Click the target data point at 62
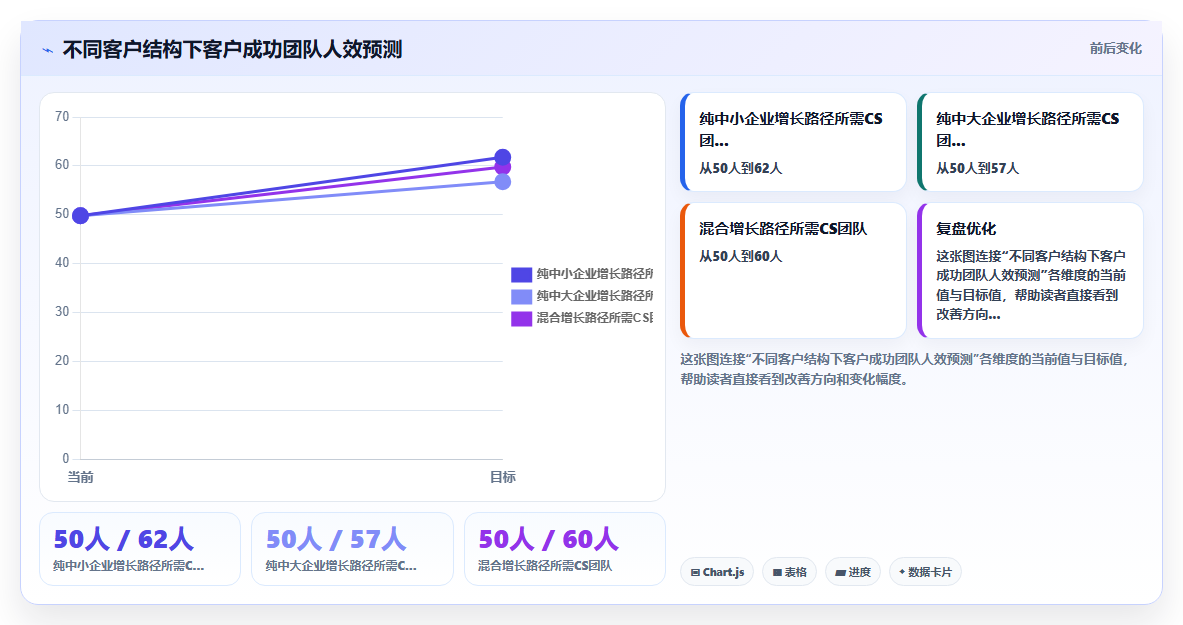This screenshot has height=625, width=1183. coord(502,157)
